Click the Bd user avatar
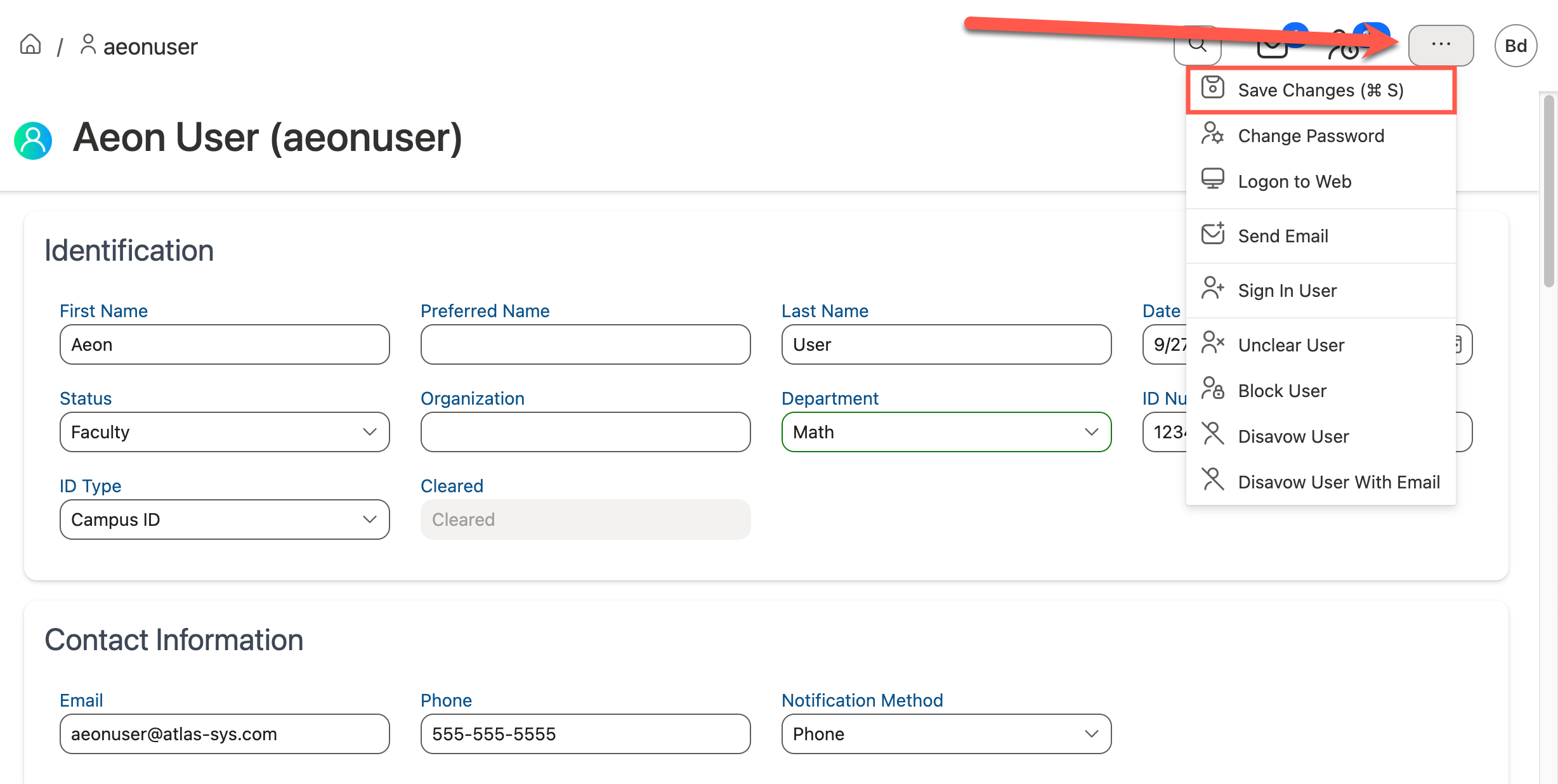This screenshot has width=1558, height=784. (x=1515, y=46)
